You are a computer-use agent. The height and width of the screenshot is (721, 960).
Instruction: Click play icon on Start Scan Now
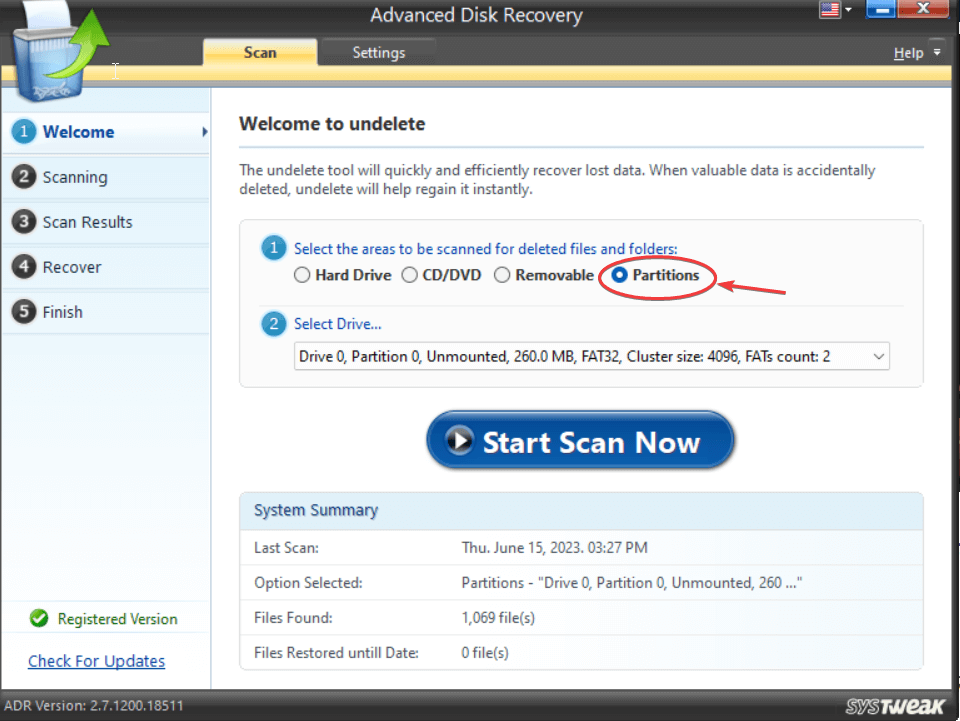[459, 440]
